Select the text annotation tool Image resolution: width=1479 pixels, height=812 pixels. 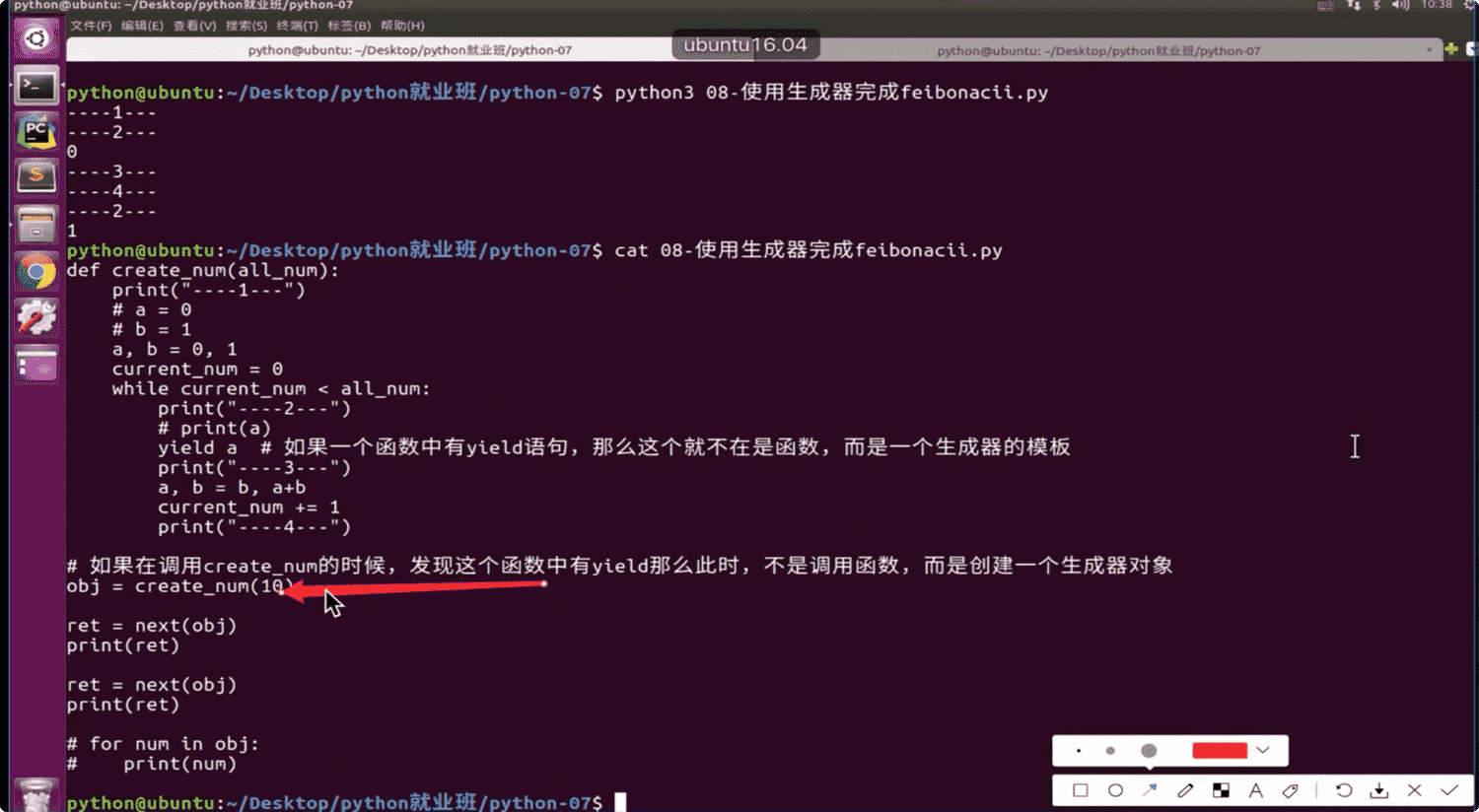tap(1255, 790)
